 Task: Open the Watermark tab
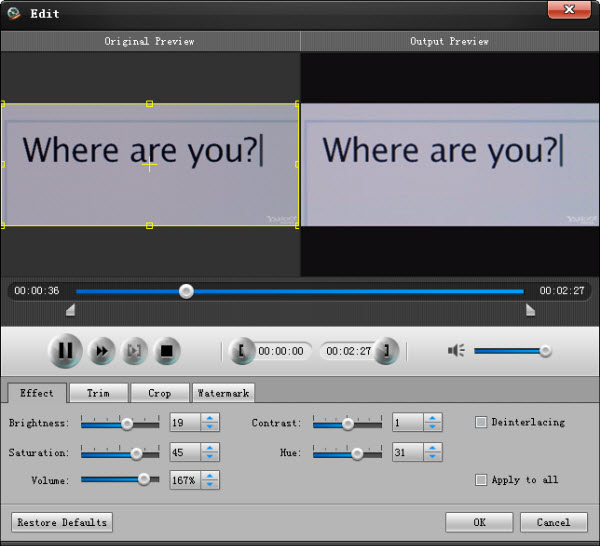(x=224, y=393)
